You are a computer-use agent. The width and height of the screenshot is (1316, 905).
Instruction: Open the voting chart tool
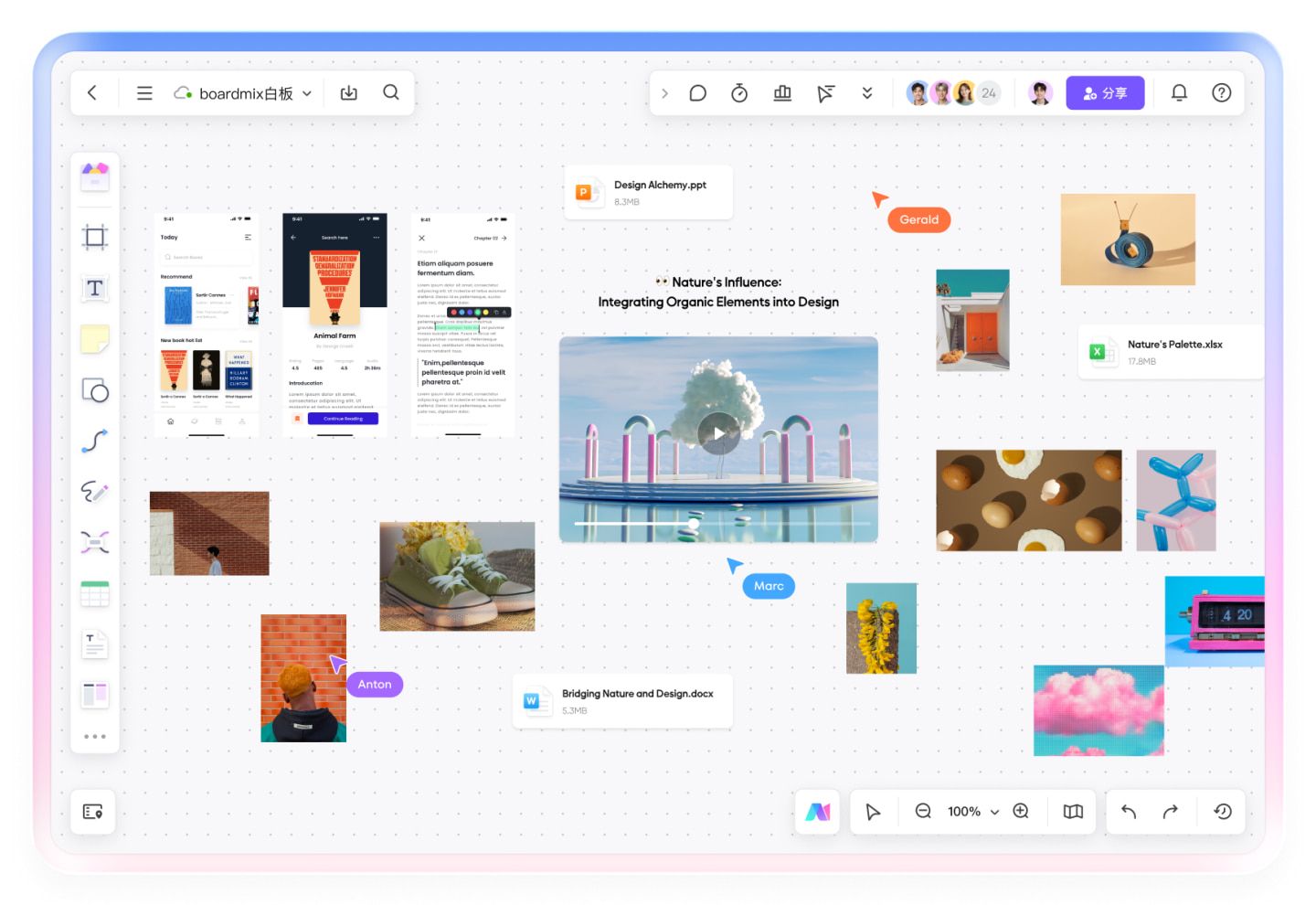tap(782, 93)
